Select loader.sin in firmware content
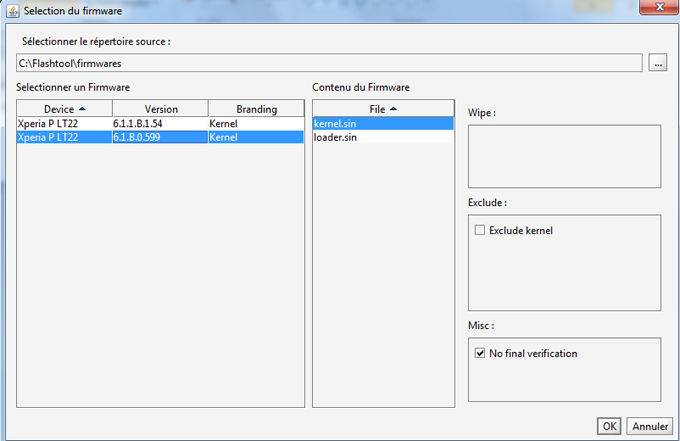The image size is (680, 441). [383, 137]
